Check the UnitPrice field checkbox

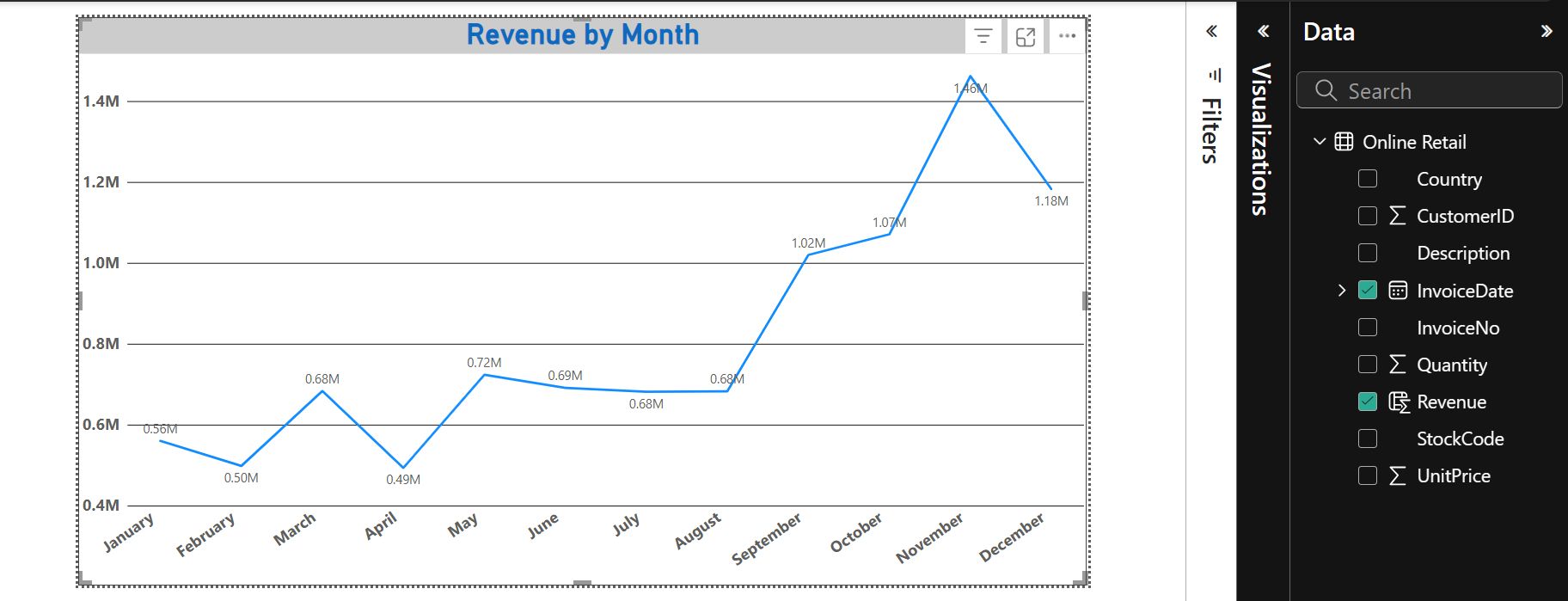coord(1368,475)
